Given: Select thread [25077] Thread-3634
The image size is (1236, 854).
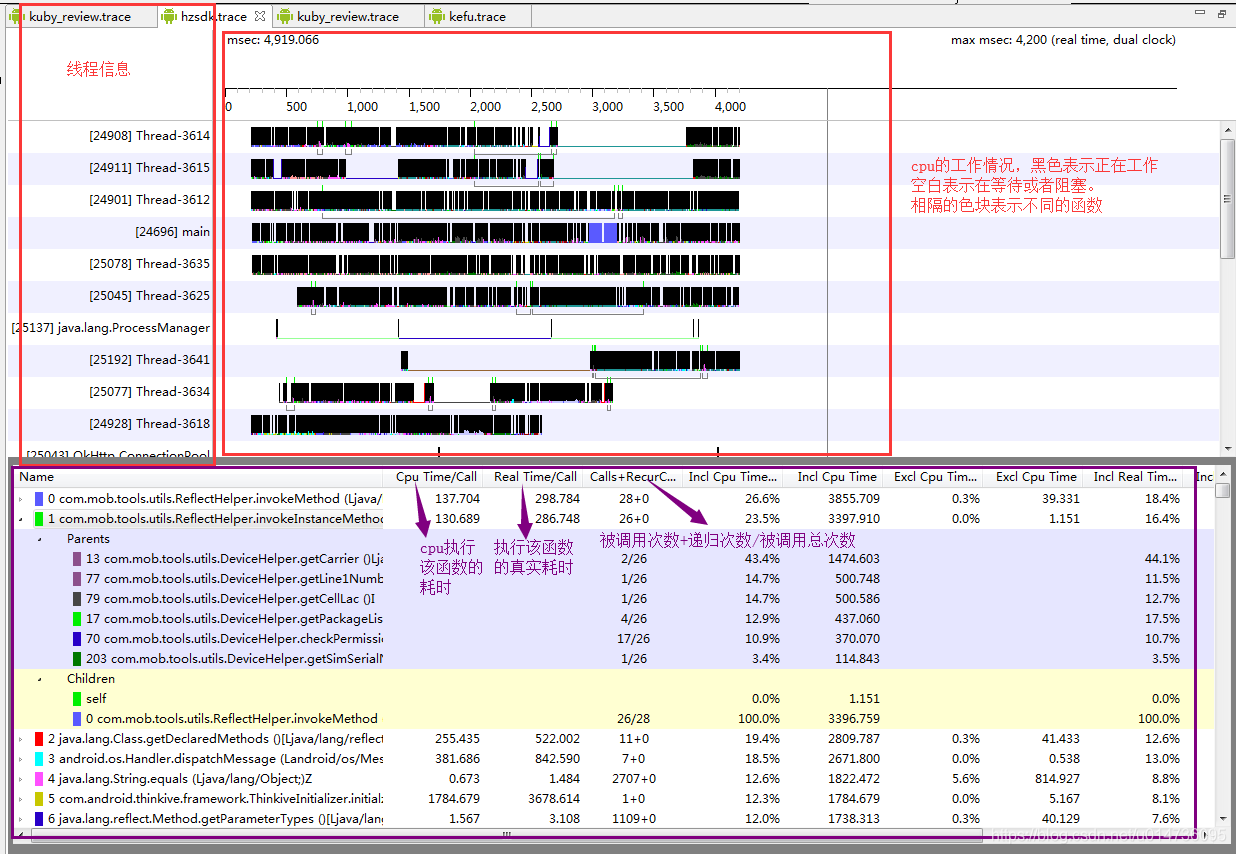Looking at the screenshot, I should [x=149, y=392].
